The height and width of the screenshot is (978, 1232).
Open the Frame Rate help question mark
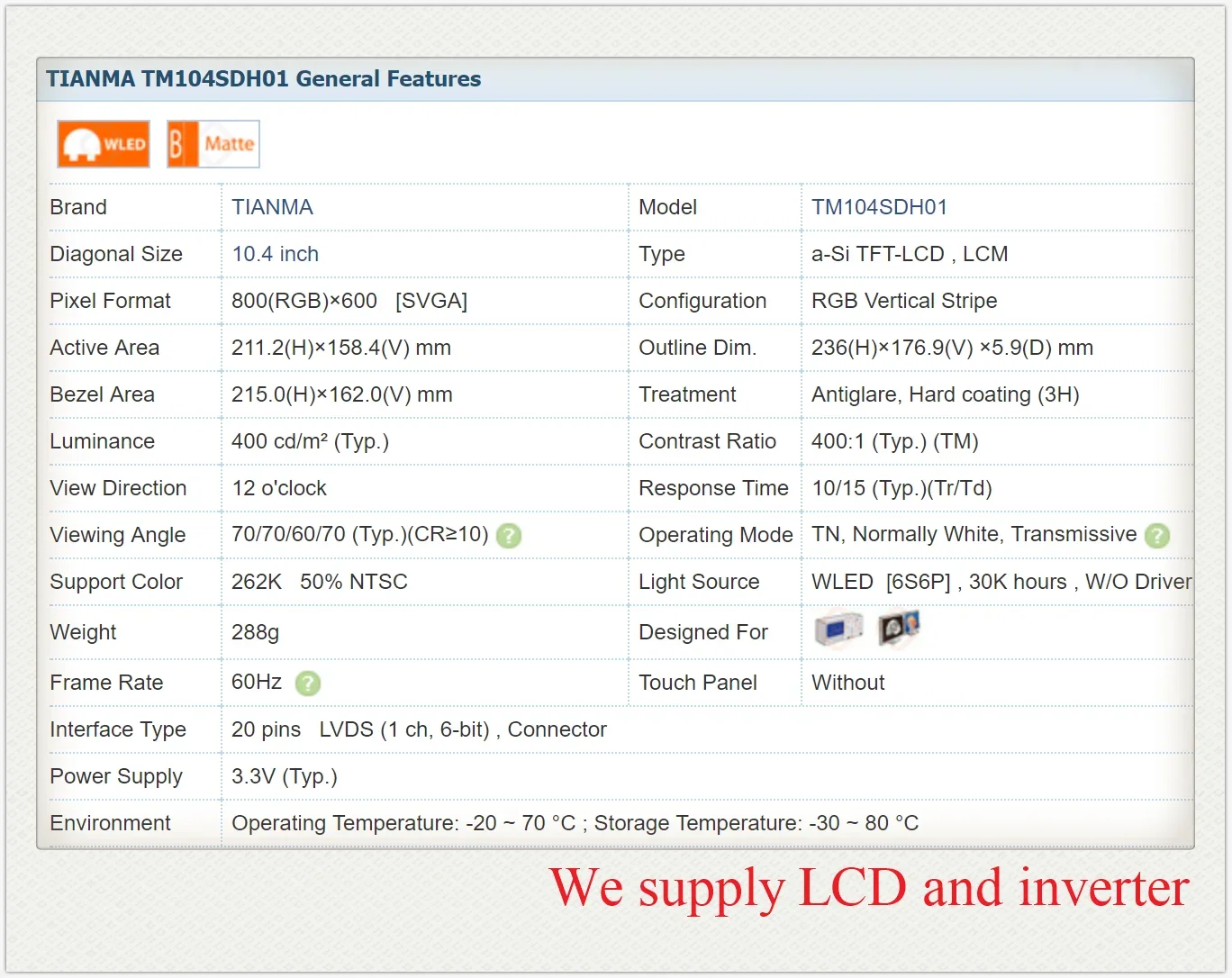(307, 684)
